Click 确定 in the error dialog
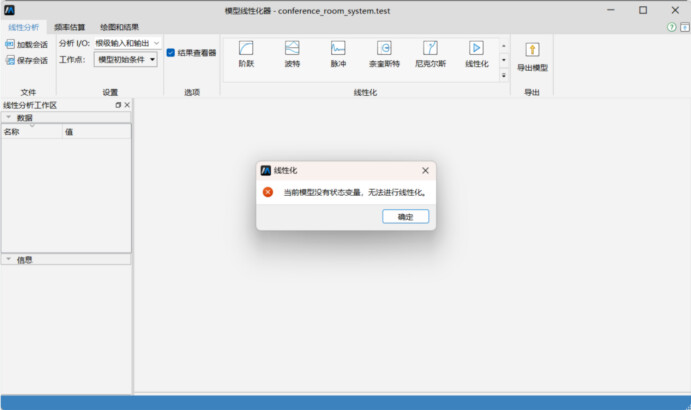This screenshot has width=691, height=410. 405,216
